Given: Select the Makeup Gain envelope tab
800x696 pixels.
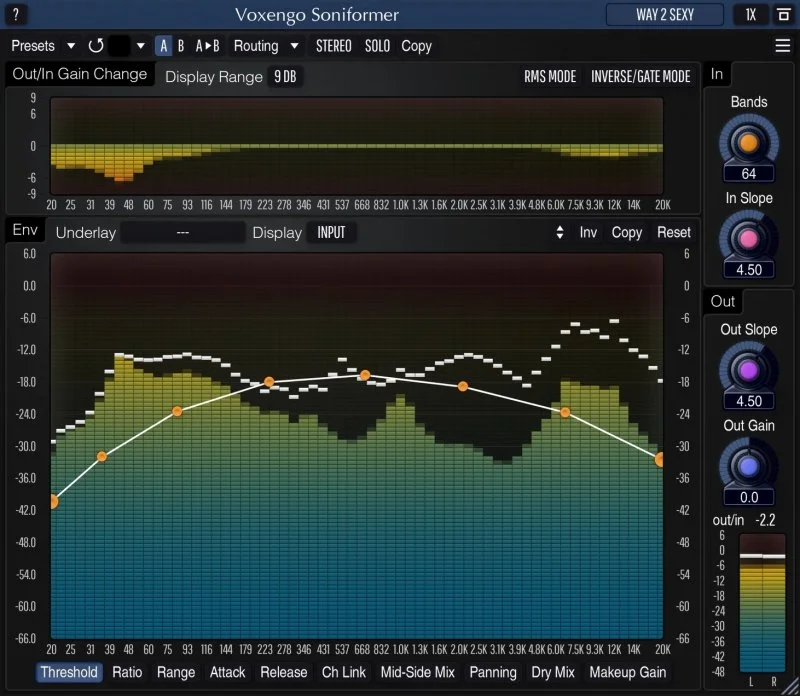Looking at the screenshot, I should click(x=628, y=672).
